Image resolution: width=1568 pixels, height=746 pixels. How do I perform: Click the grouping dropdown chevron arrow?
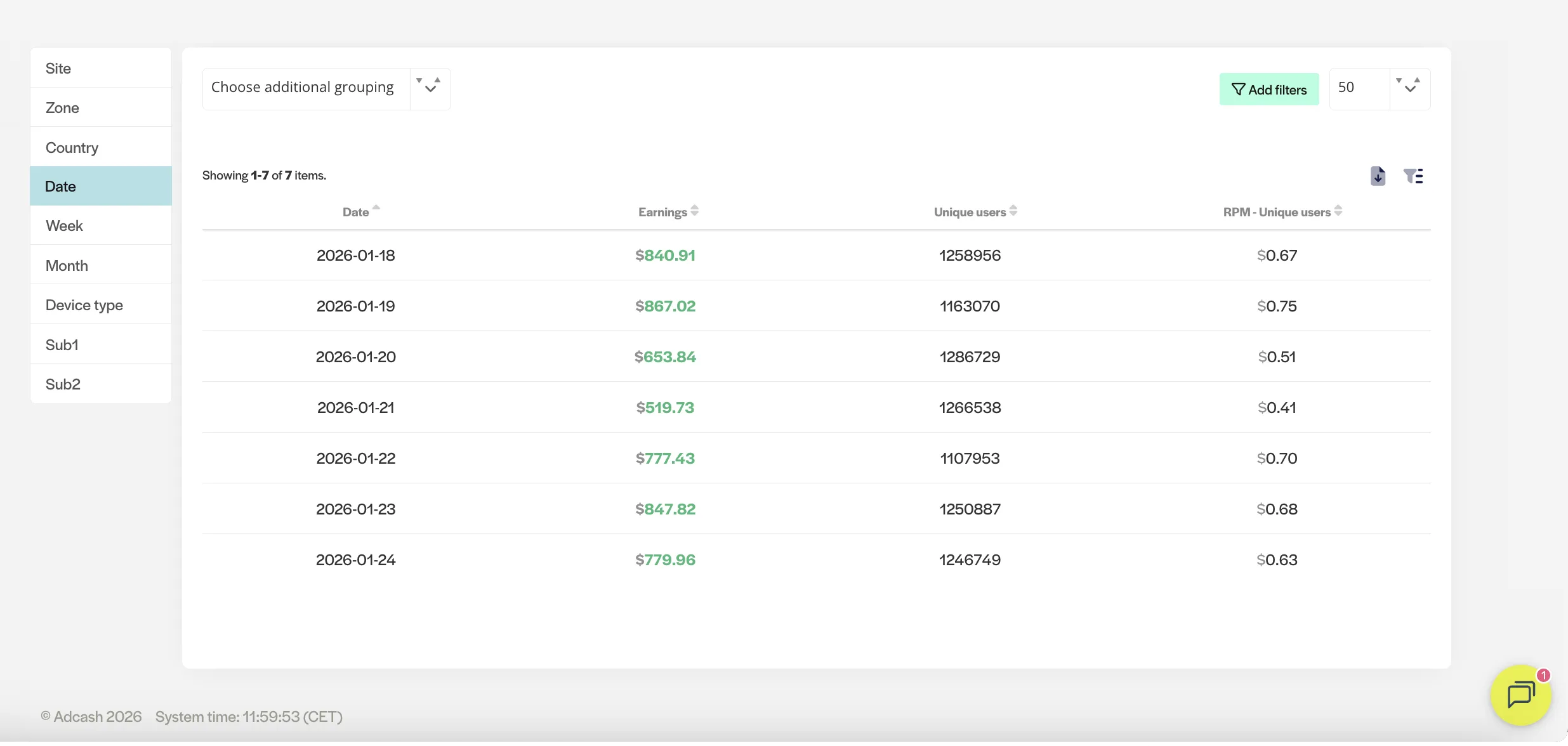click(x=430, y=88)
